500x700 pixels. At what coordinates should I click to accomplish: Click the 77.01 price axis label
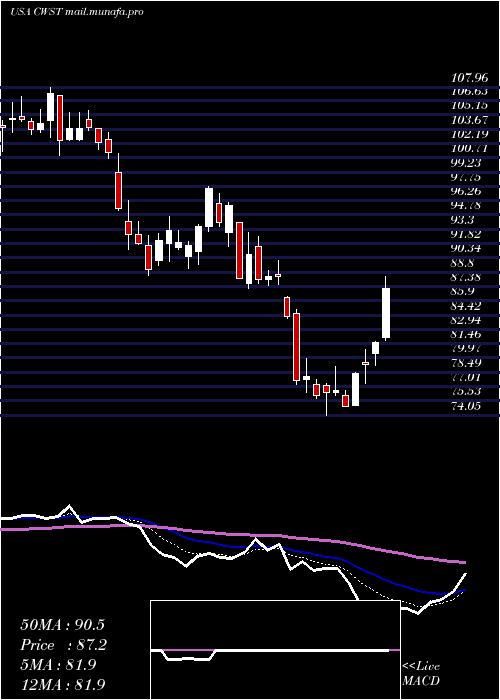[x=466, y=377]
